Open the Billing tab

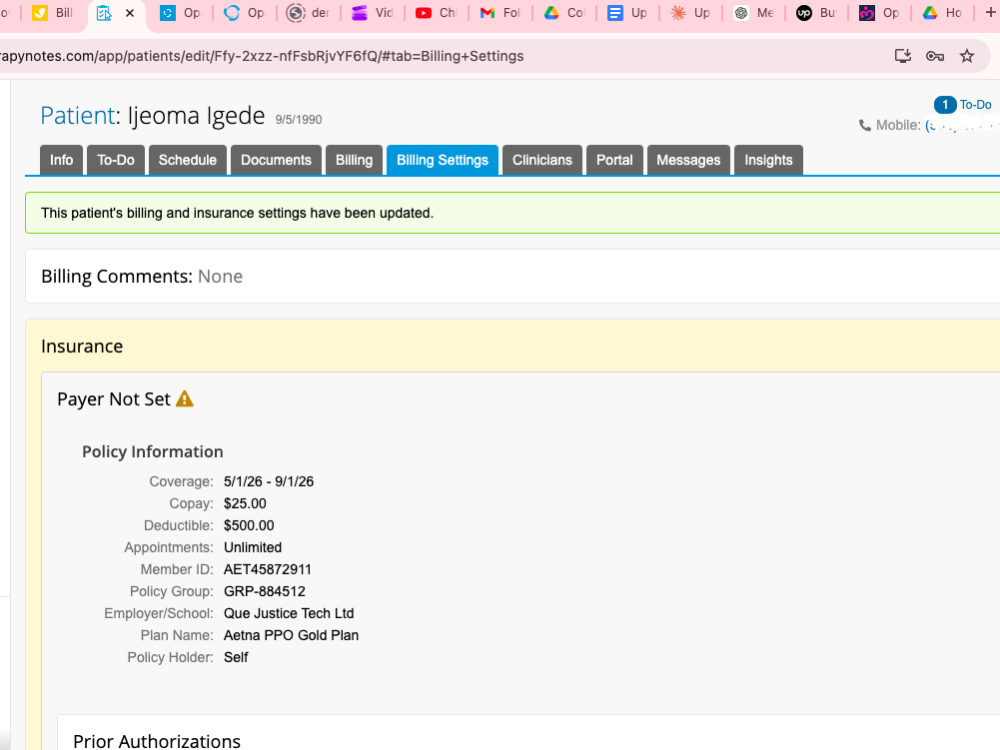pos(354,160)
